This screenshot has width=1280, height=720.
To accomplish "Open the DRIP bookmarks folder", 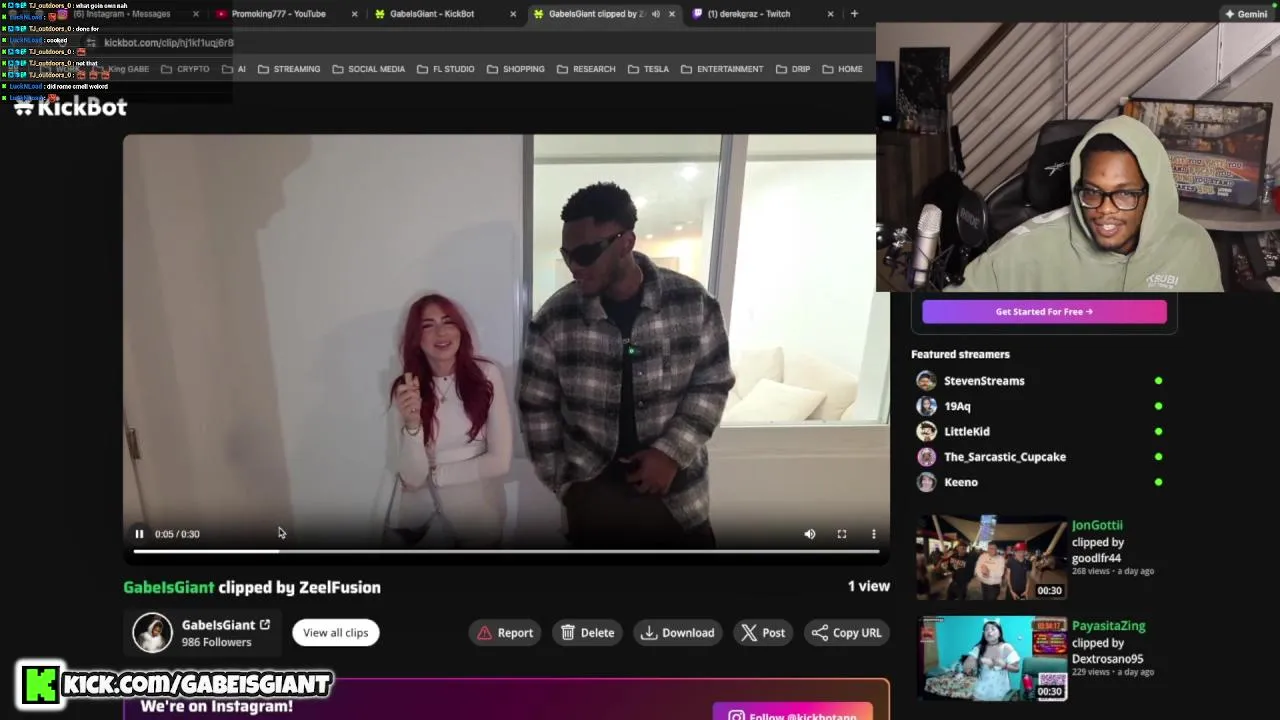I will coord(793,69).
